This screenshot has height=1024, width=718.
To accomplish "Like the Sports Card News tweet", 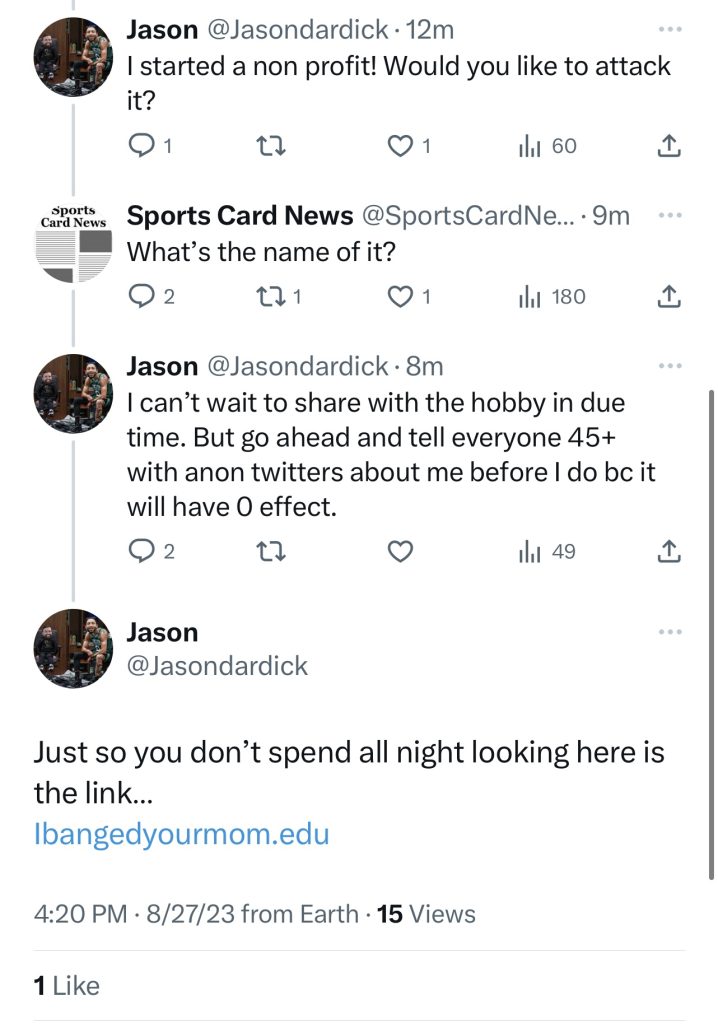I will [401, 297].
